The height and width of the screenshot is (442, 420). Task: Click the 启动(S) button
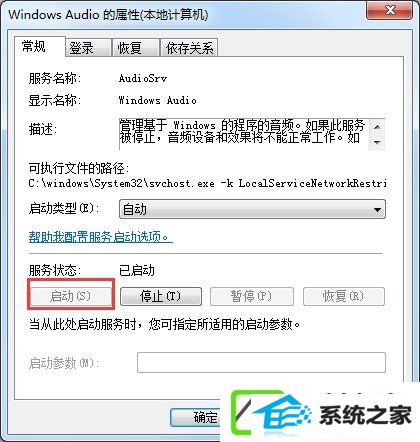tap(71, 296)
